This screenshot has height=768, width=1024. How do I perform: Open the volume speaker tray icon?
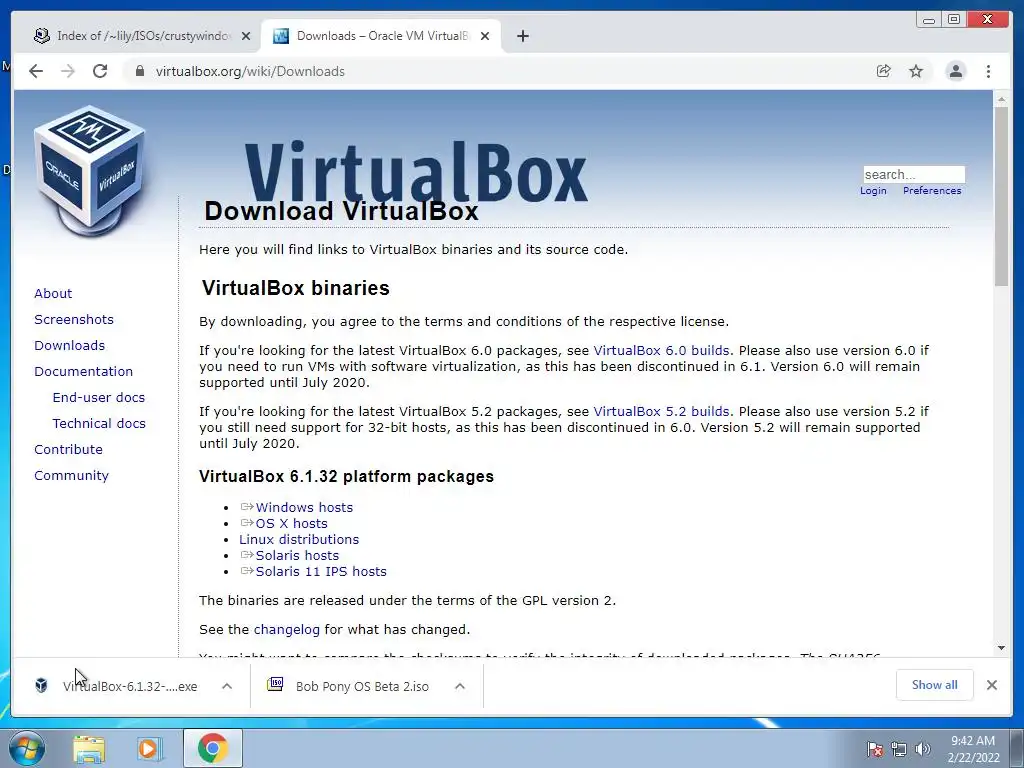pyautogui.click(x=923, y=749)
